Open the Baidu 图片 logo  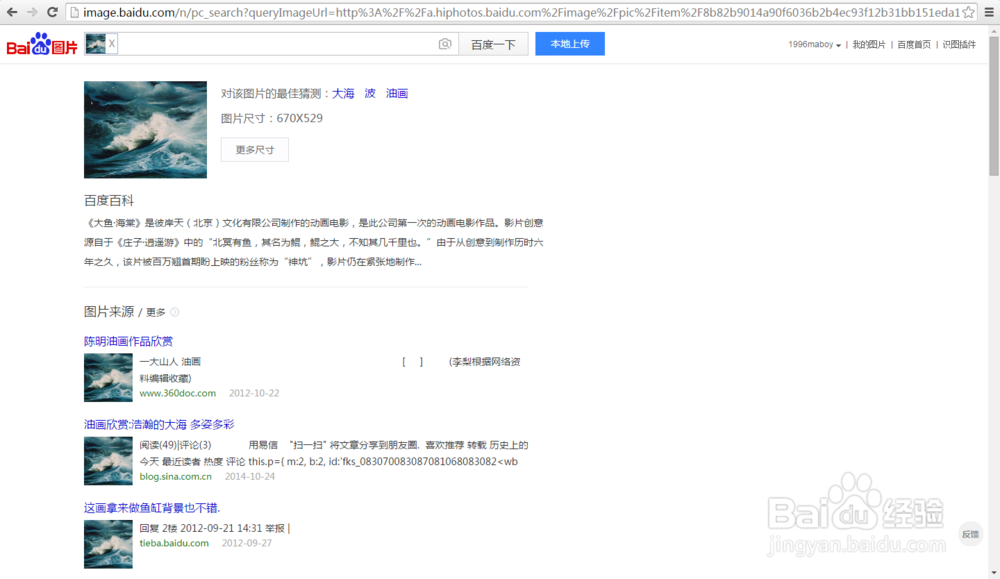click(42, 44)
